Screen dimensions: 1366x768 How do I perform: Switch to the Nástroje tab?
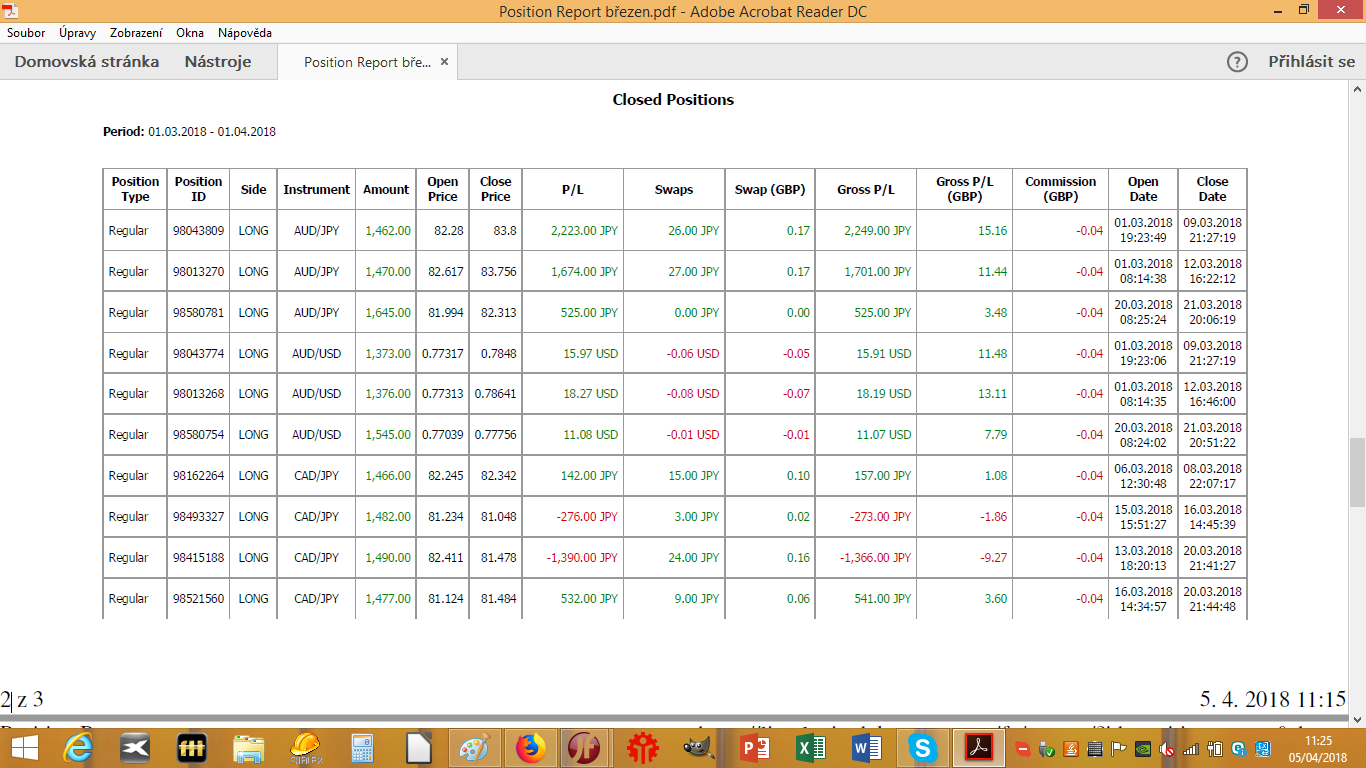coord(218,62)
